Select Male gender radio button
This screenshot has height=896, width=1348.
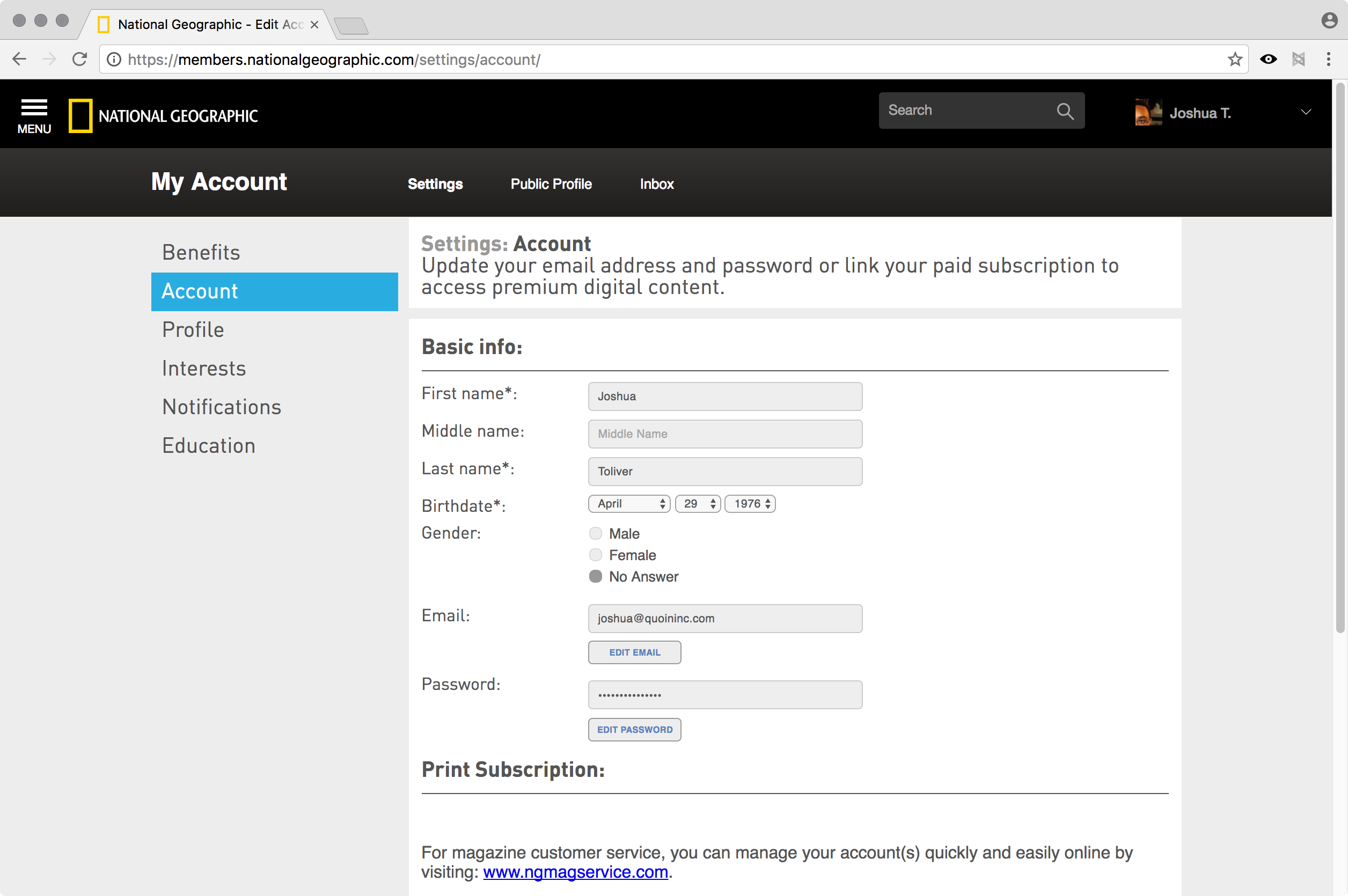pos(596,533)
